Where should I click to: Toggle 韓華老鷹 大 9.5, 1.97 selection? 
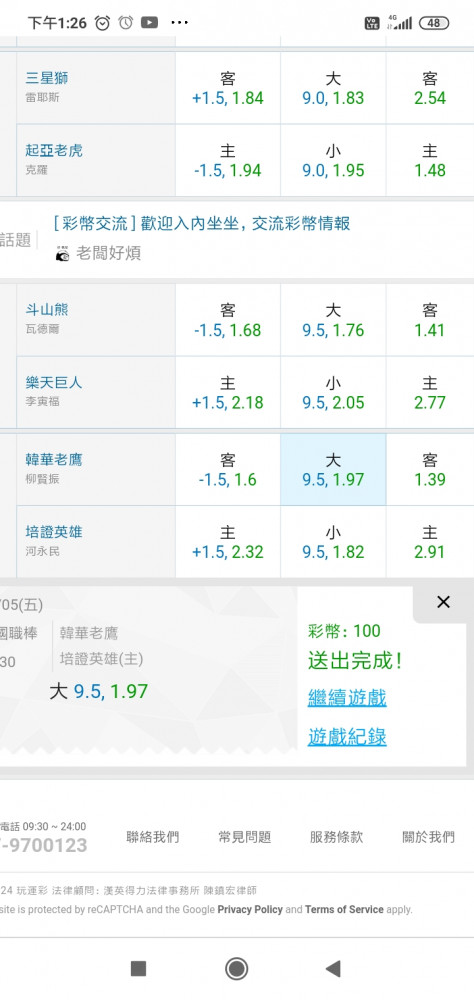point(333,469)
